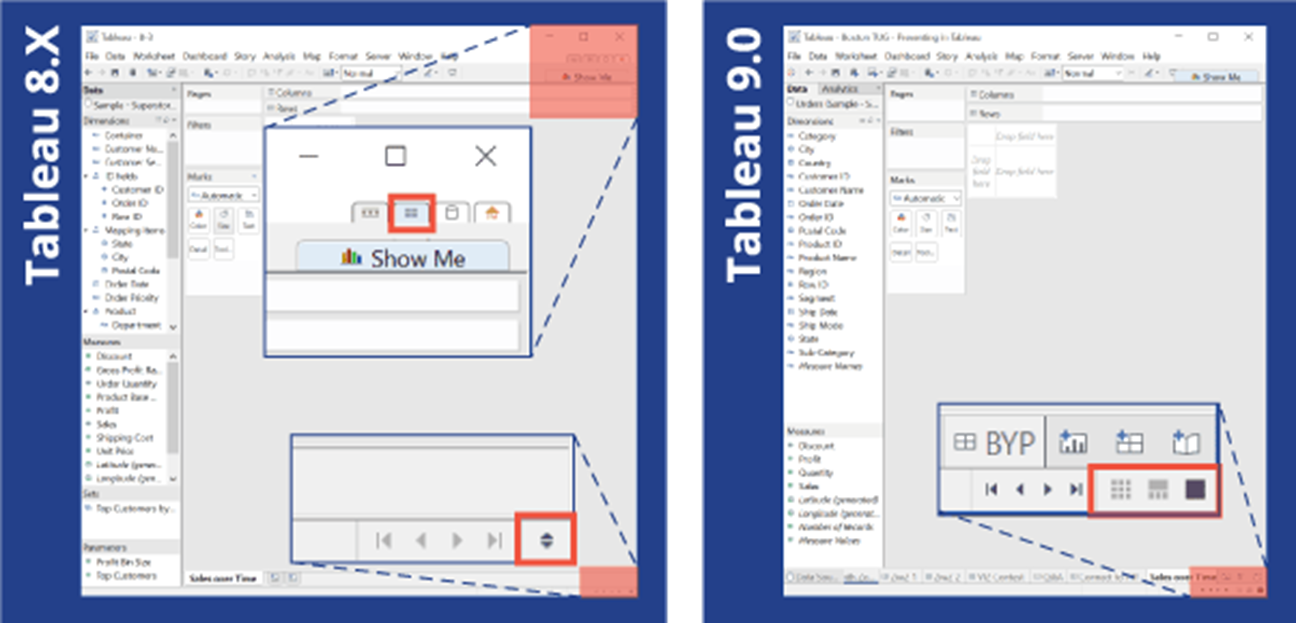Select Sample - Superstore data source in 8.X
1296x623 pixels.
[131, 105]
